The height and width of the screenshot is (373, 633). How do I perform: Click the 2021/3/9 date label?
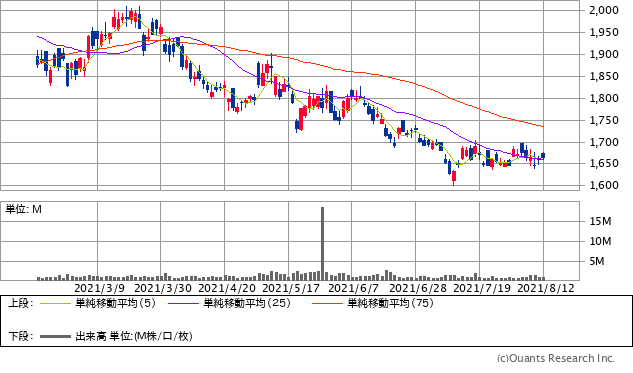(x=100, y=288)
